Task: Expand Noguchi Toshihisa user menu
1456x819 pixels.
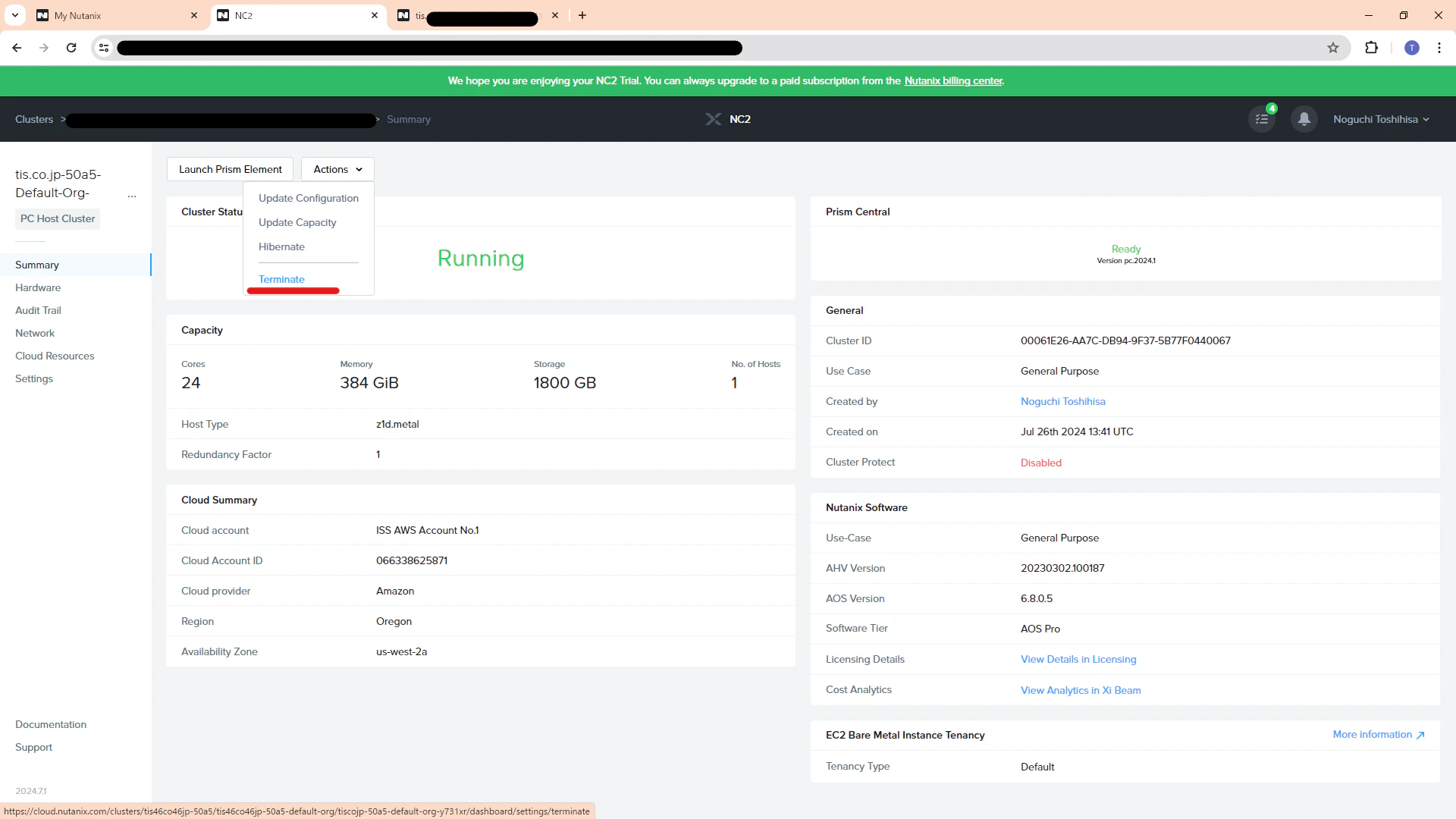Action: [x=1381, y=119]
